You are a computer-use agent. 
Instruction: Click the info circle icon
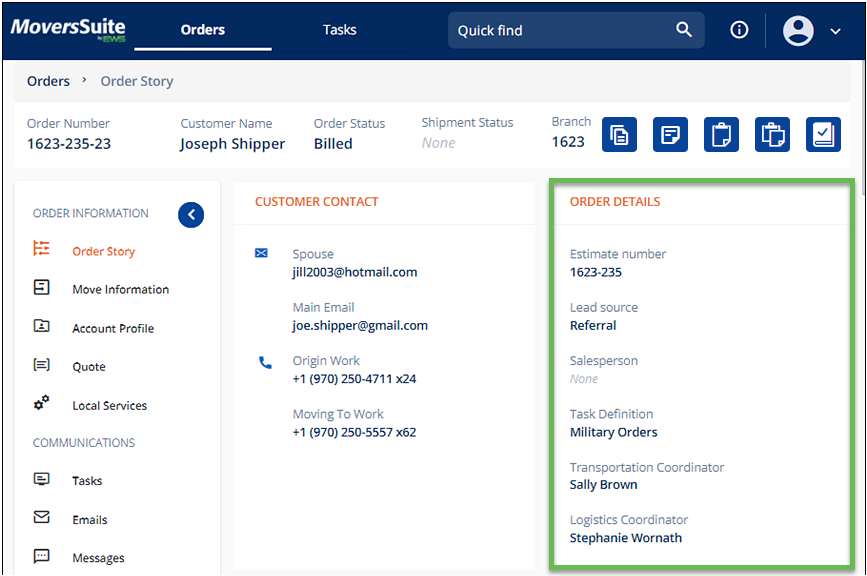point(739,30)
